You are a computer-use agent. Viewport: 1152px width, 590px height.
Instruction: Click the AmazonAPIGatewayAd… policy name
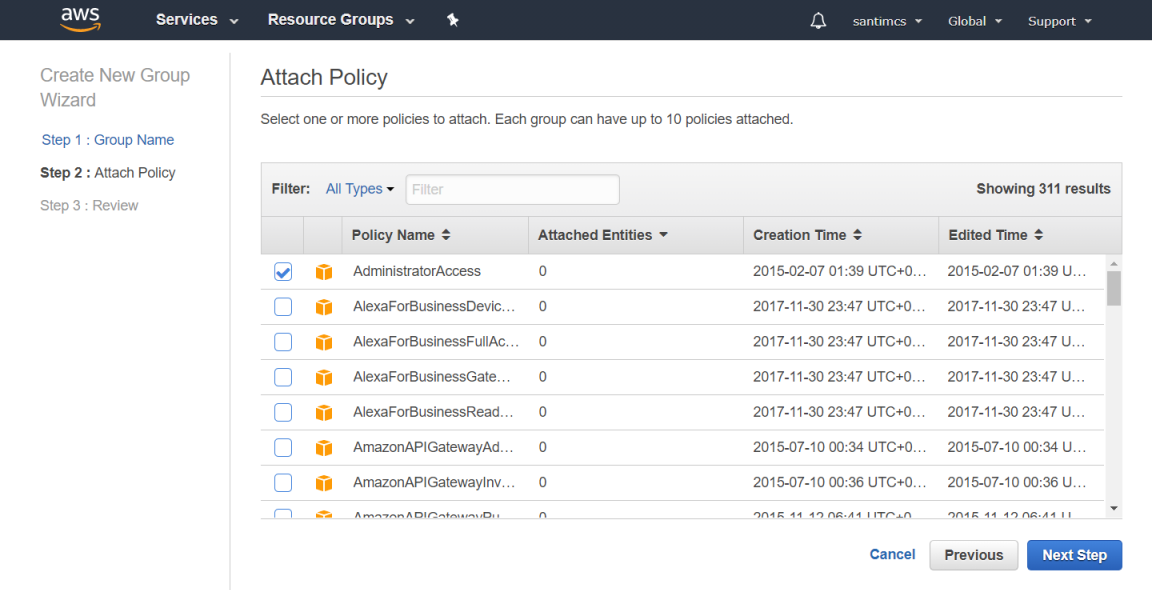(x=433, y=447)
